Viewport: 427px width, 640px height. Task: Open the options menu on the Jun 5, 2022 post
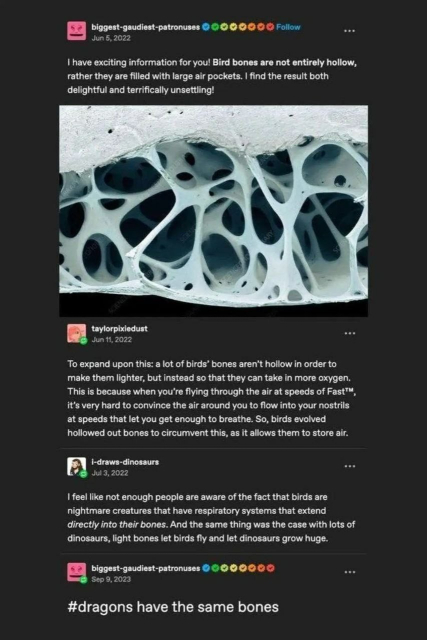tap(349, 31)
